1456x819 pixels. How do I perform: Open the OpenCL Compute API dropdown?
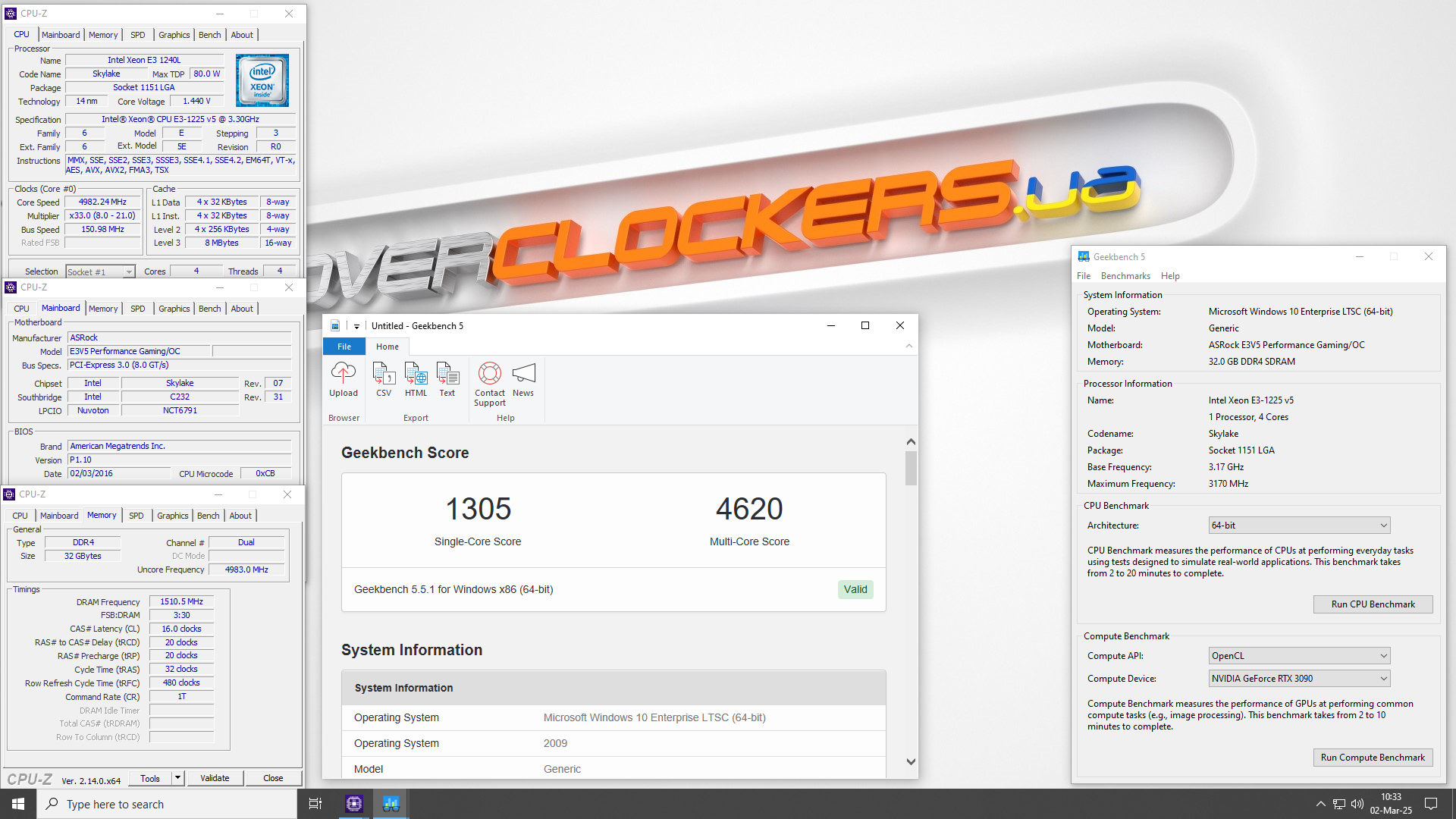click(x=1299, y=656)
